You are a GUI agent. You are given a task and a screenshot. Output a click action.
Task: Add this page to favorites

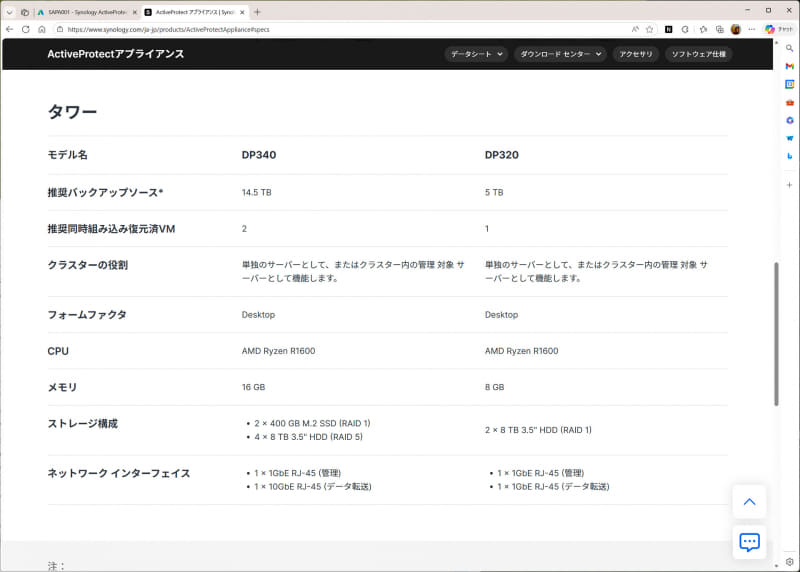click(649, 30)
